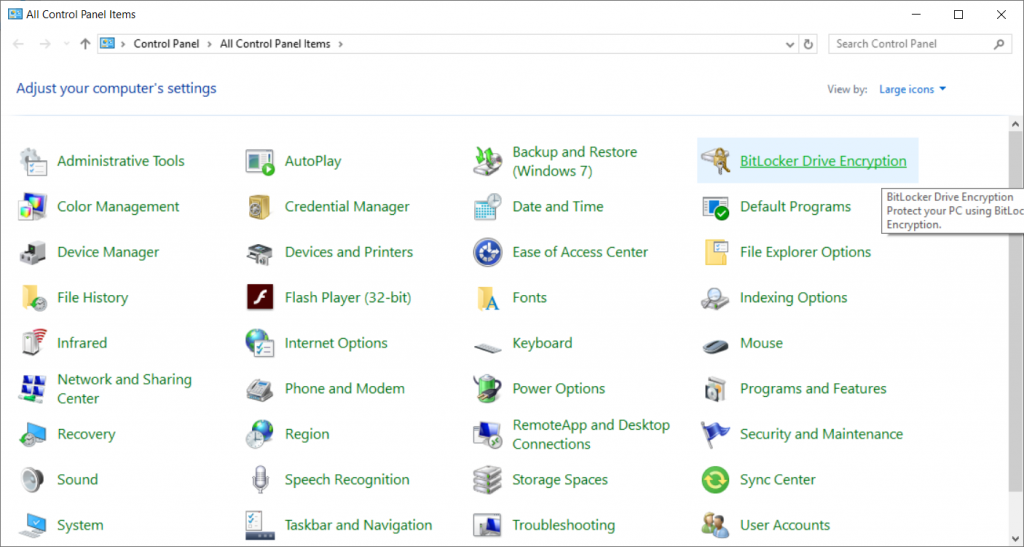The width and height of the screenshot is (1024, 547).
Task: Open the Infrared icon
Action: click(33, 343)
